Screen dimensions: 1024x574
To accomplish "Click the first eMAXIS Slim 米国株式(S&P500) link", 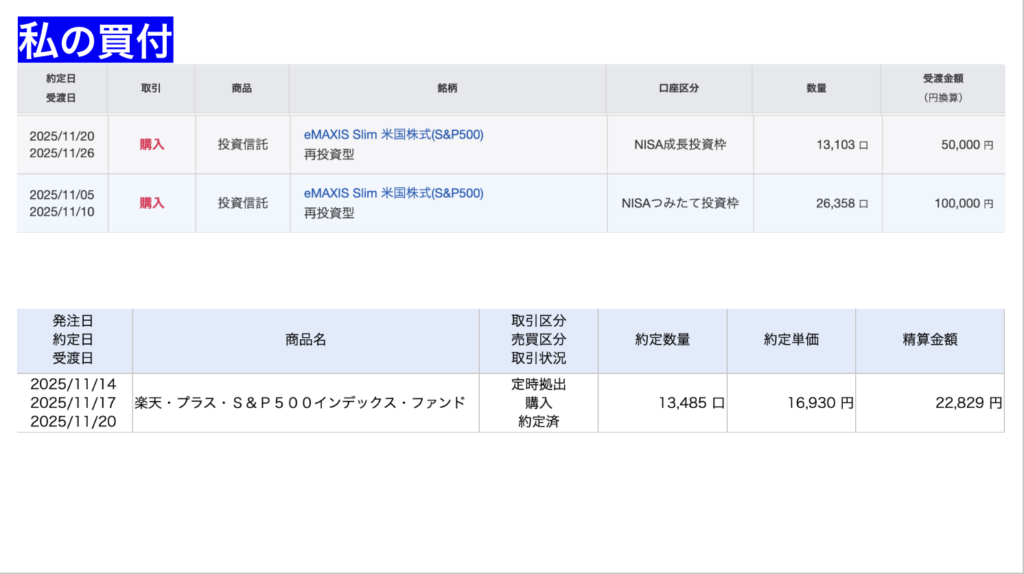I will [x=393, y=134].
